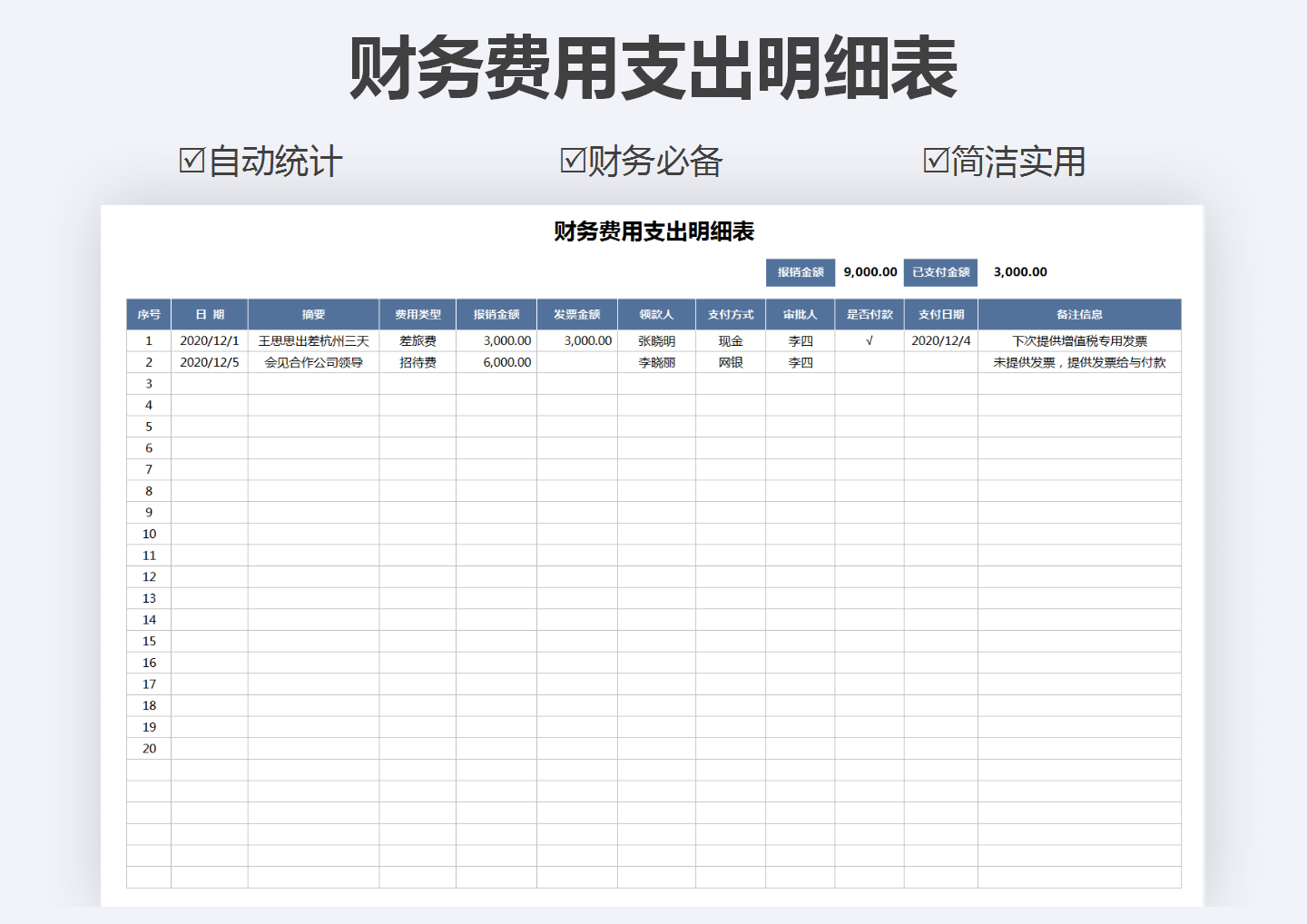Click the 网银 payment method cell
Image resolution: width=1307 pixels, height=924 pixels.
coord(731,361)
